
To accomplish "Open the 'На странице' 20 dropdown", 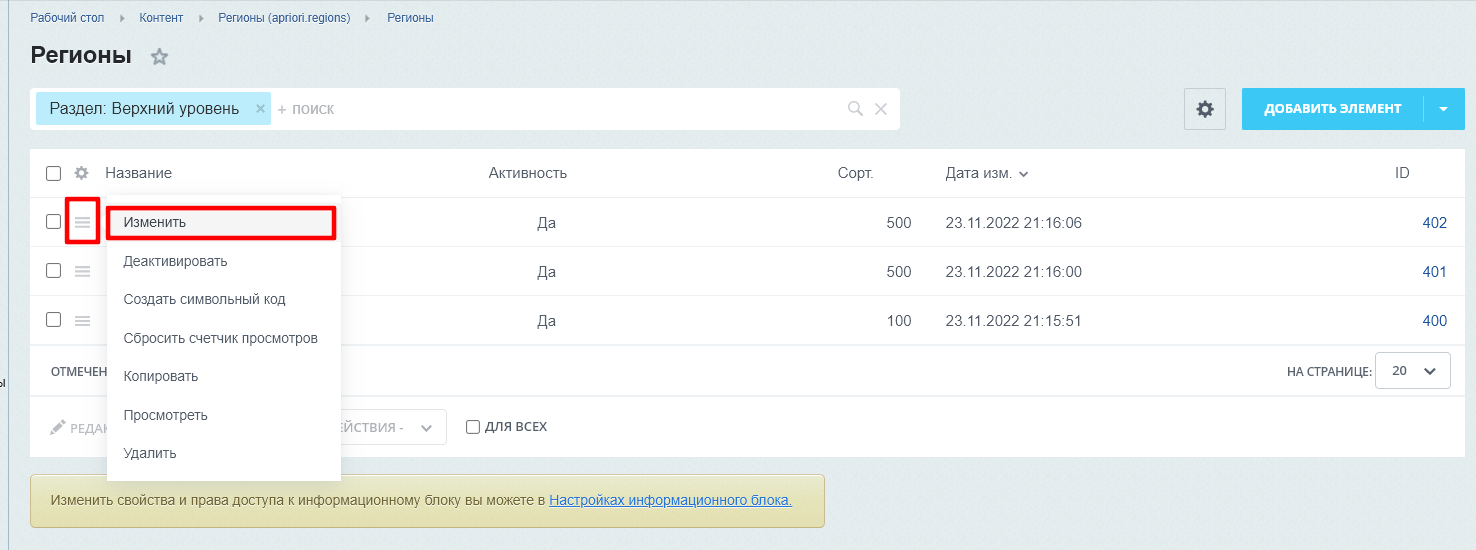I will (1413, 371).
